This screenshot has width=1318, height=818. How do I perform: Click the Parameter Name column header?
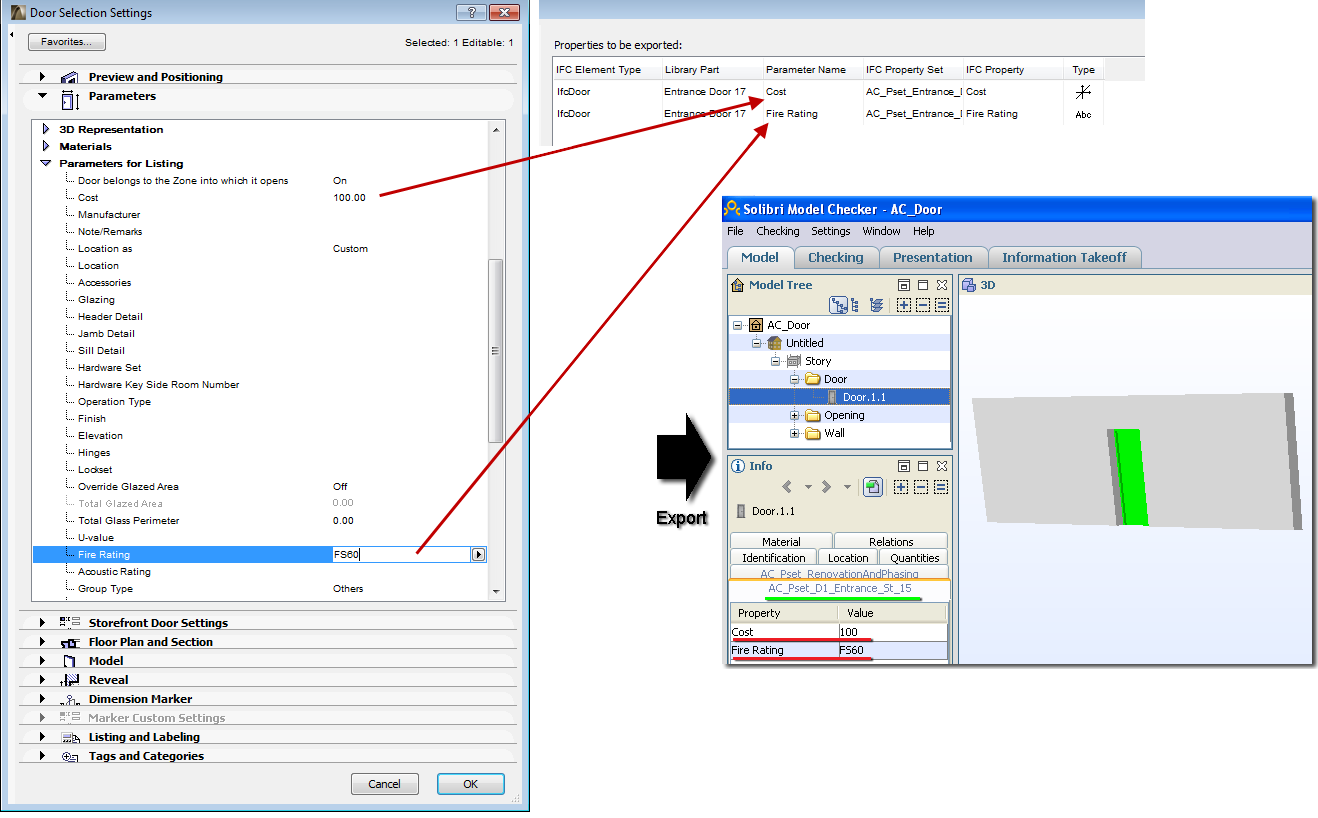806,70
